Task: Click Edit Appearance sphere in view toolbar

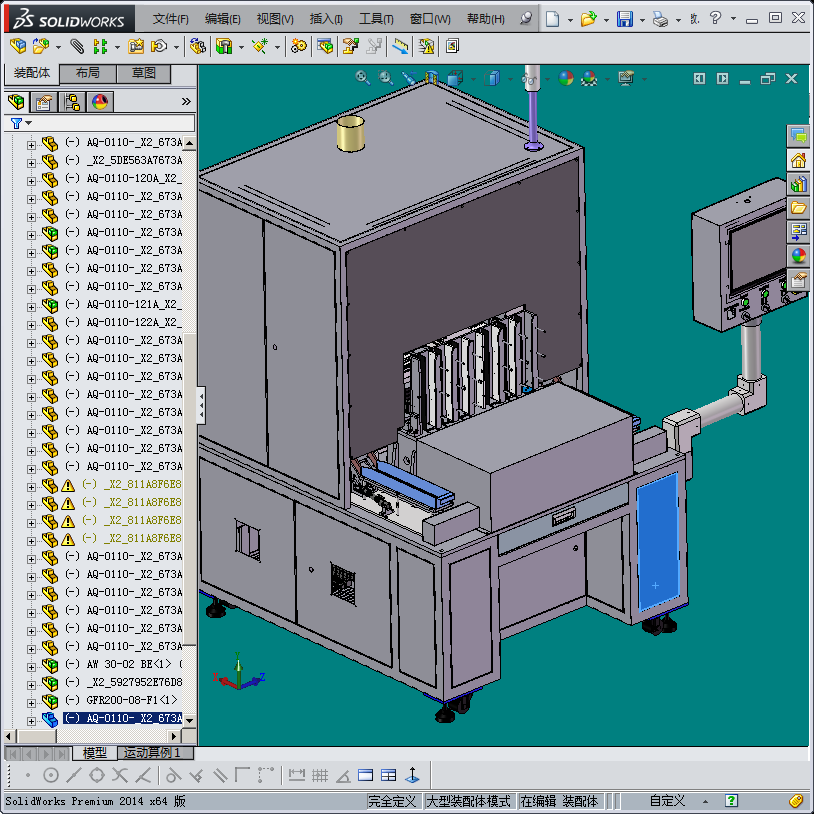Action: pyautogui.click(x=566, y=77)
